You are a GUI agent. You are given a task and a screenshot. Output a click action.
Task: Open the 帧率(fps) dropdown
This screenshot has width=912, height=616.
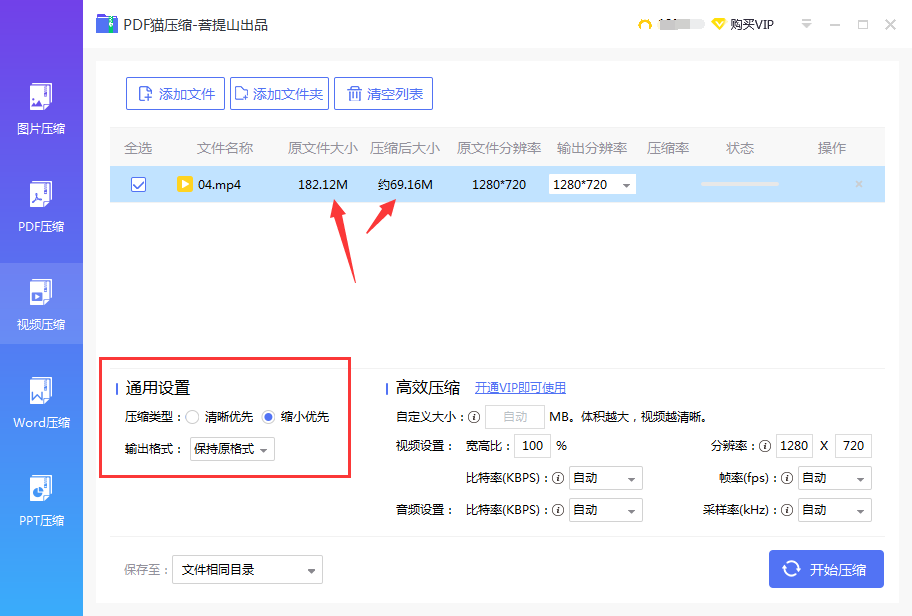click(x=835, y=478)
